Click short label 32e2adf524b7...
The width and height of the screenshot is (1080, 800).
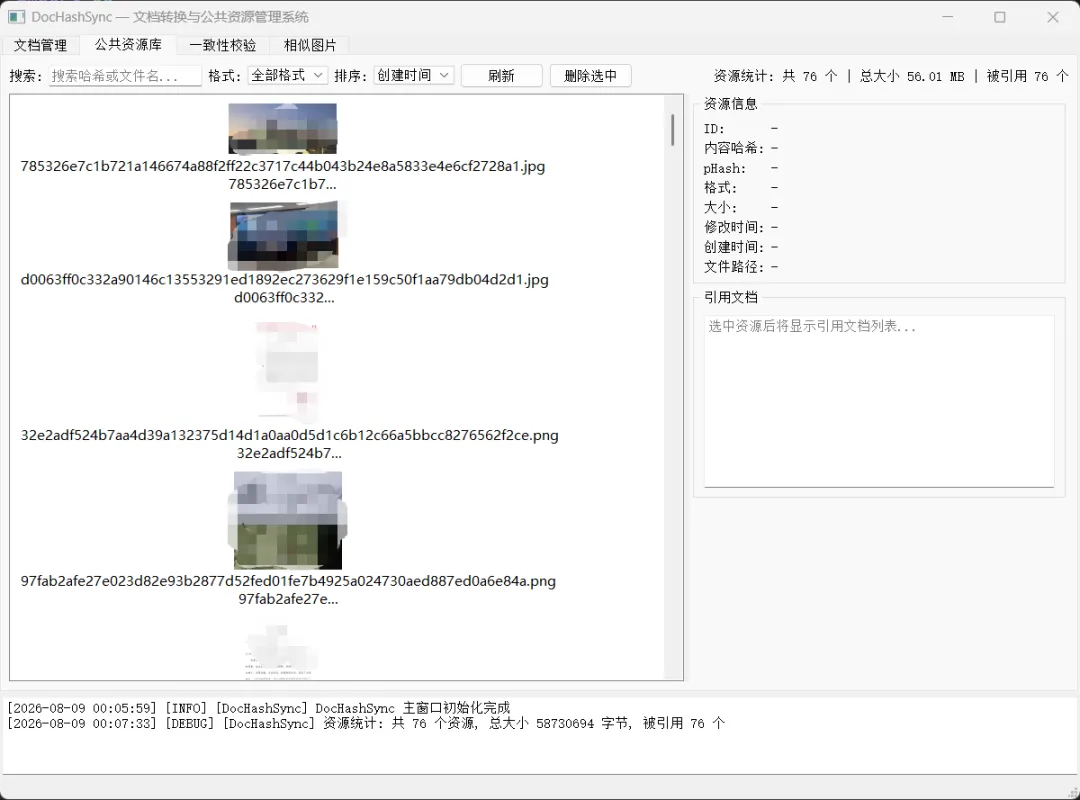pyautogui.click(x=289, y=453)
